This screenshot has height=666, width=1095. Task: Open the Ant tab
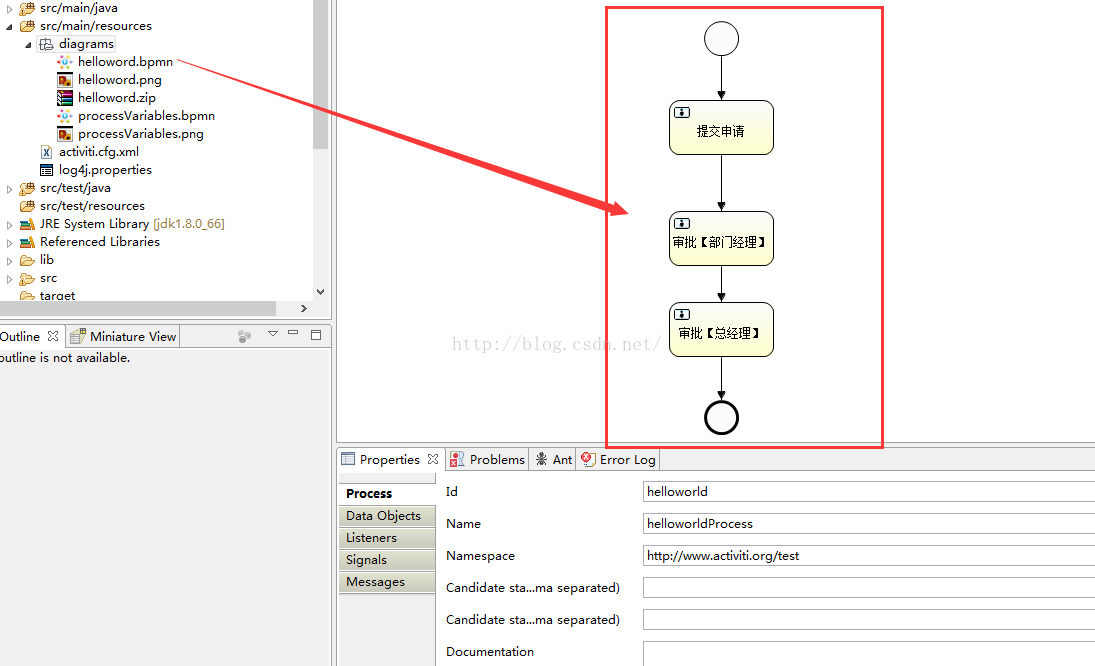pyautogui.click(x=554, y=459)
